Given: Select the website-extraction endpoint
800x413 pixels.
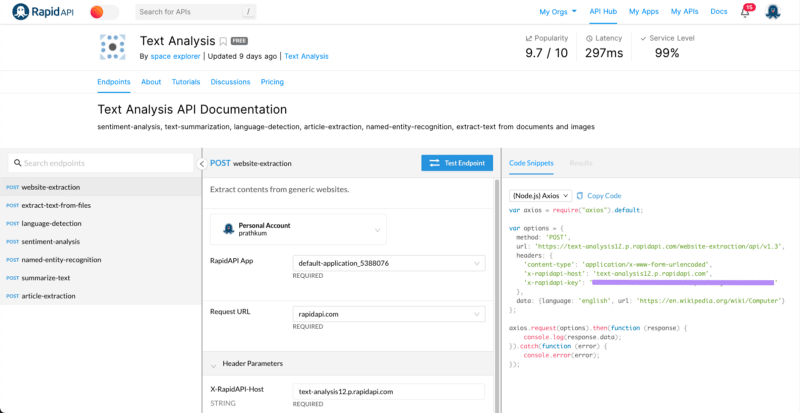Looking at the screenshot, I should point(101,187).
